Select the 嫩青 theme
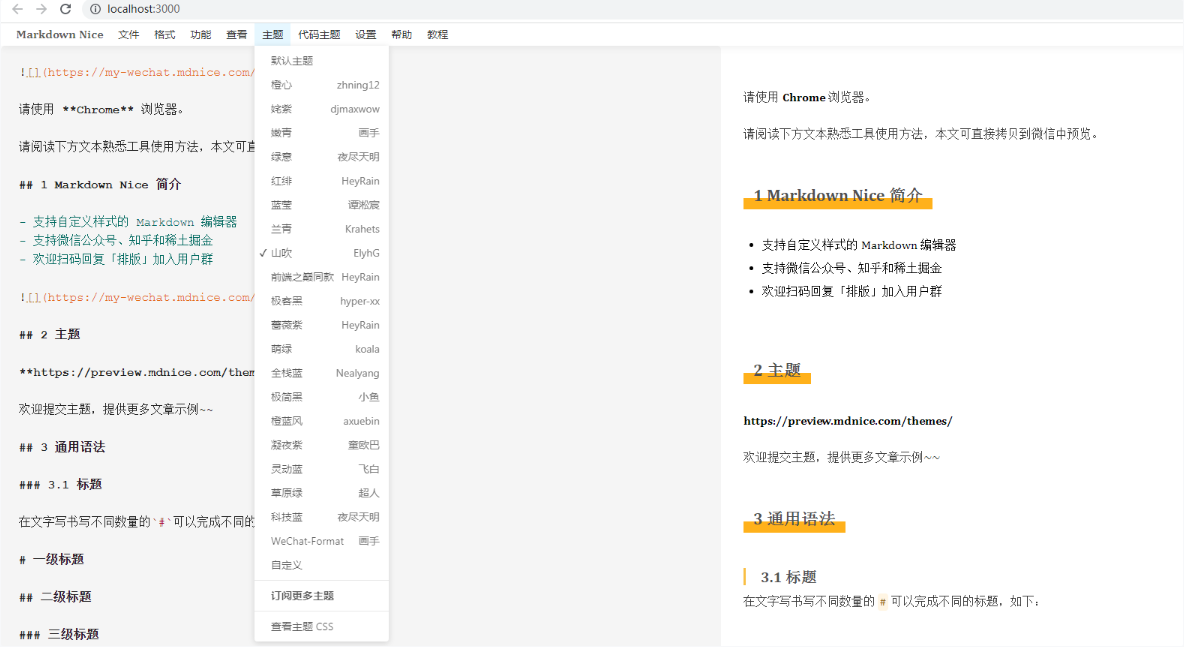Screen dimensions: 1184x647 pos(322,133)
